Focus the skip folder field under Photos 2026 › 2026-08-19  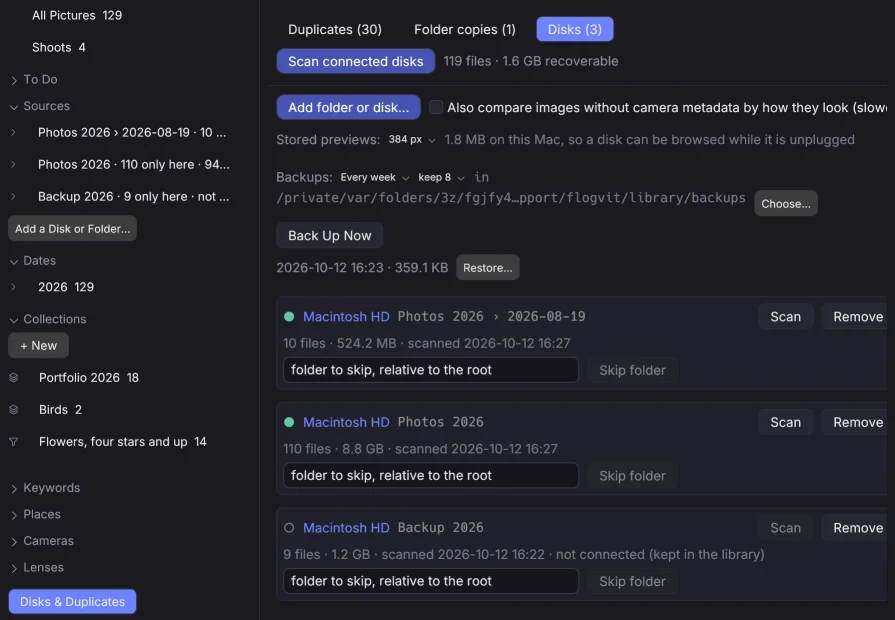tap(431, 370)
